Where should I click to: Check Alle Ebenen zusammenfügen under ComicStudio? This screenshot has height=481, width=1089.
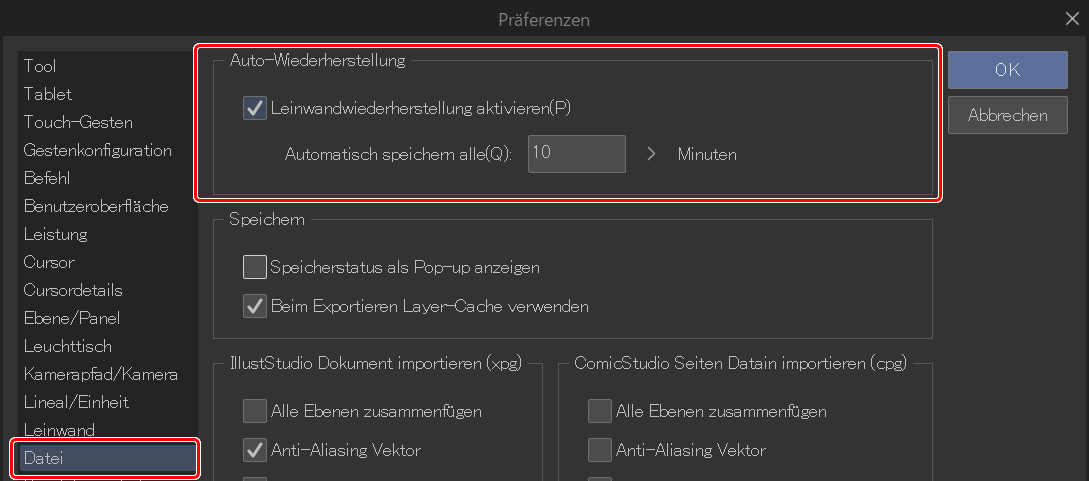click(599, 411)
